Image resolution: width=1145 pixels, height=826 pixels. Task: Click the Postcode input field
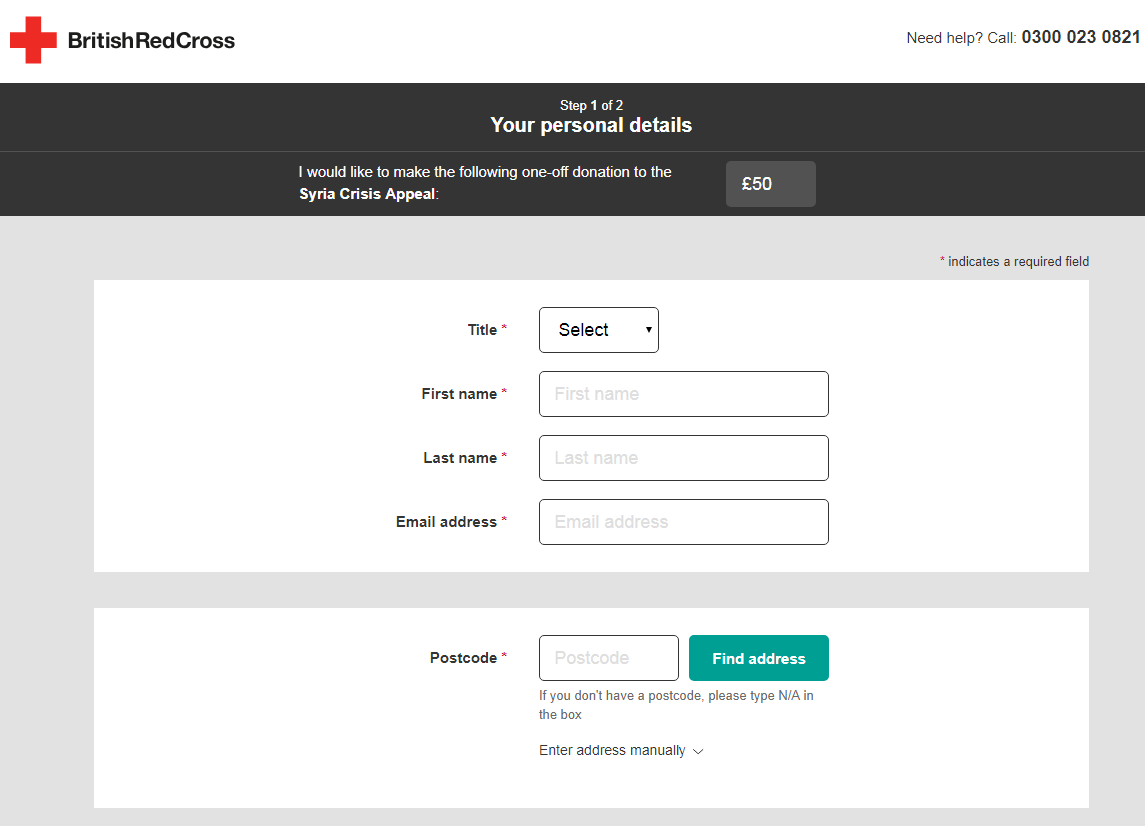point(609,658)
